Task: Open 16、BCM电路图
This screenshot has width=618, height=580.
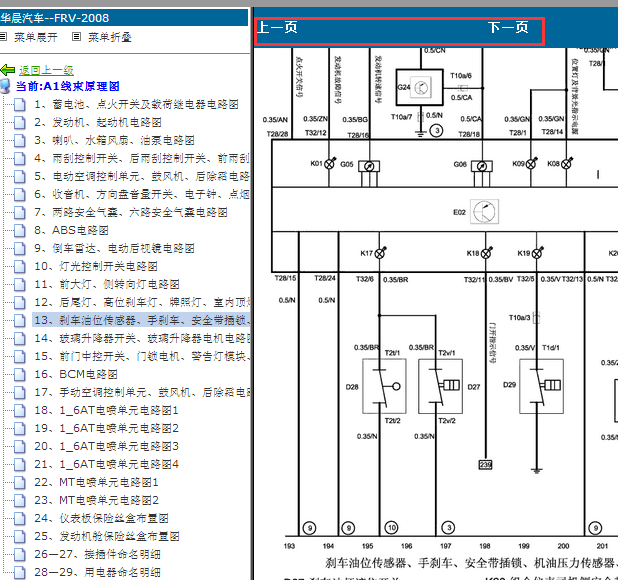Action: (x=76, y=374)
